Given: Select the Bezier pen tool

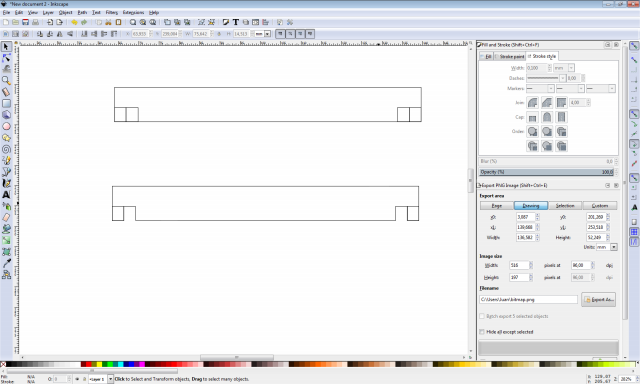Looking at the screenshot, I should 6,172.
